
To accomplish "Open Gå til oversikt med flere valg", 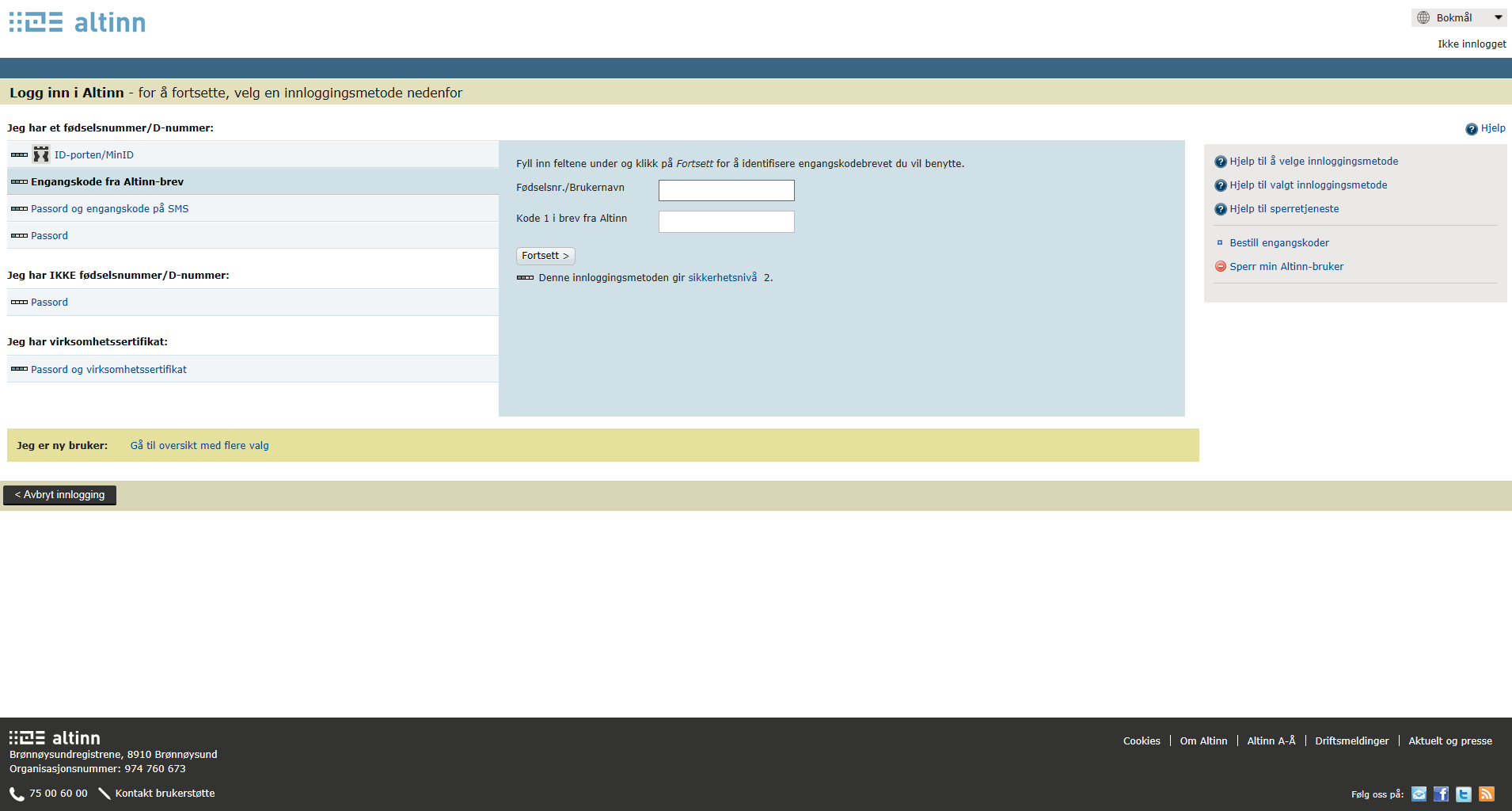I will tap(199, 446).
